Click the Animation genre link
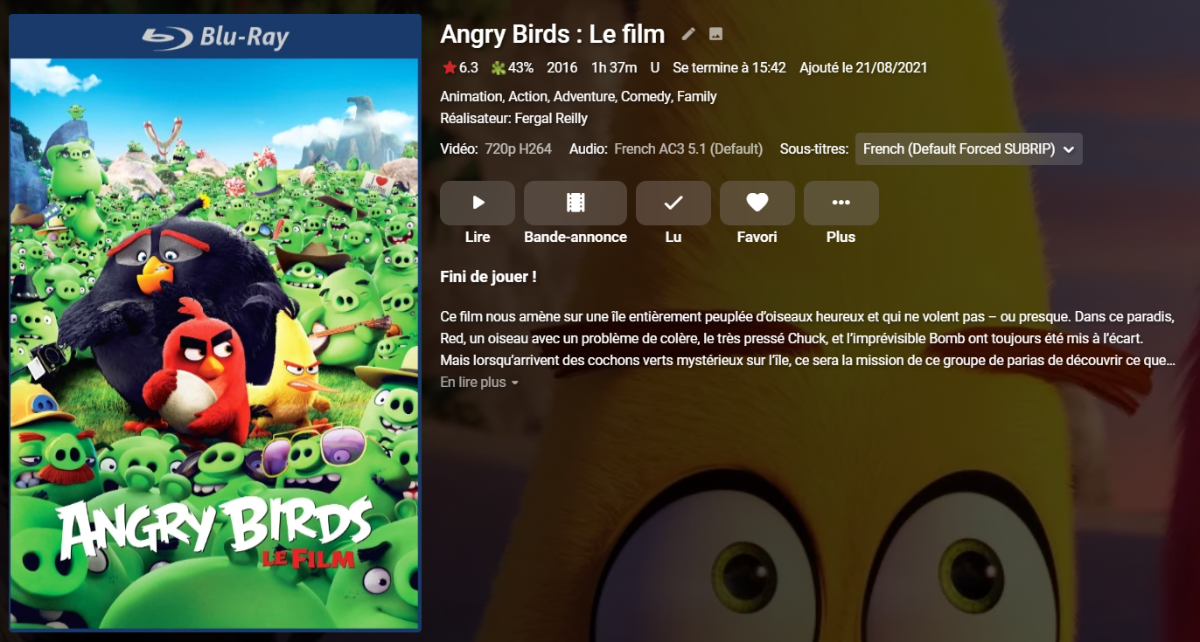Screen dimensions: 1200x642 coord(470,97)
